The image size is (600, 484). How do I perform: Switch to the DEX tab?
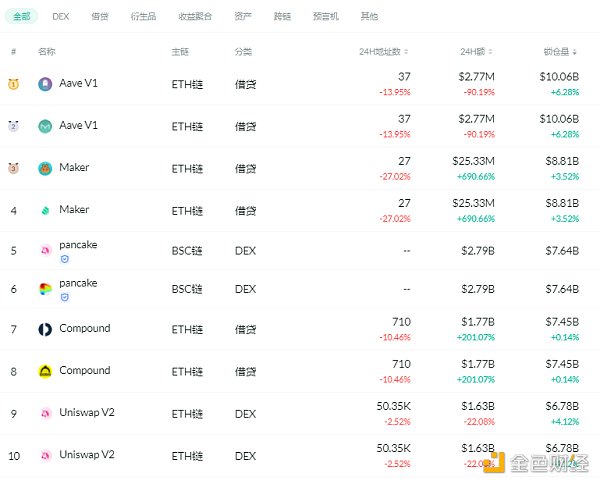click(x=60, y=17)
